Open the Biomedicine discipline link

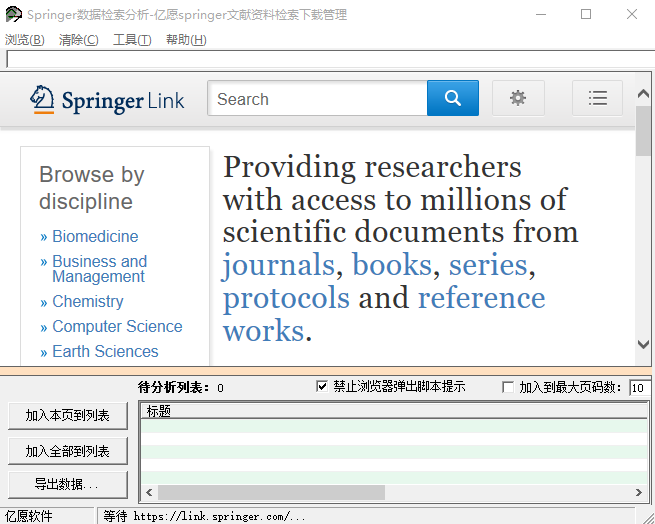point(95,237)
